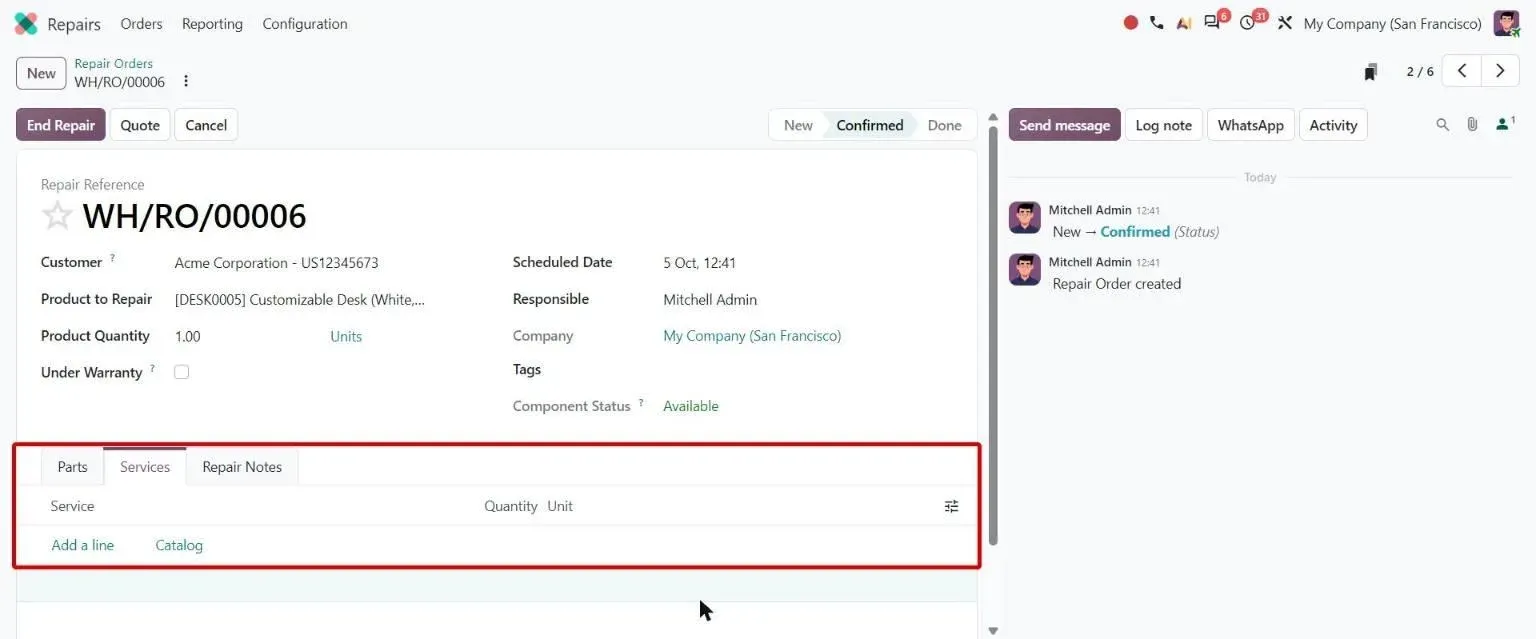This screenshot has height=639, width=1536.
Task: Click the bookmark icon near pager
Action: click(1371, 72)
